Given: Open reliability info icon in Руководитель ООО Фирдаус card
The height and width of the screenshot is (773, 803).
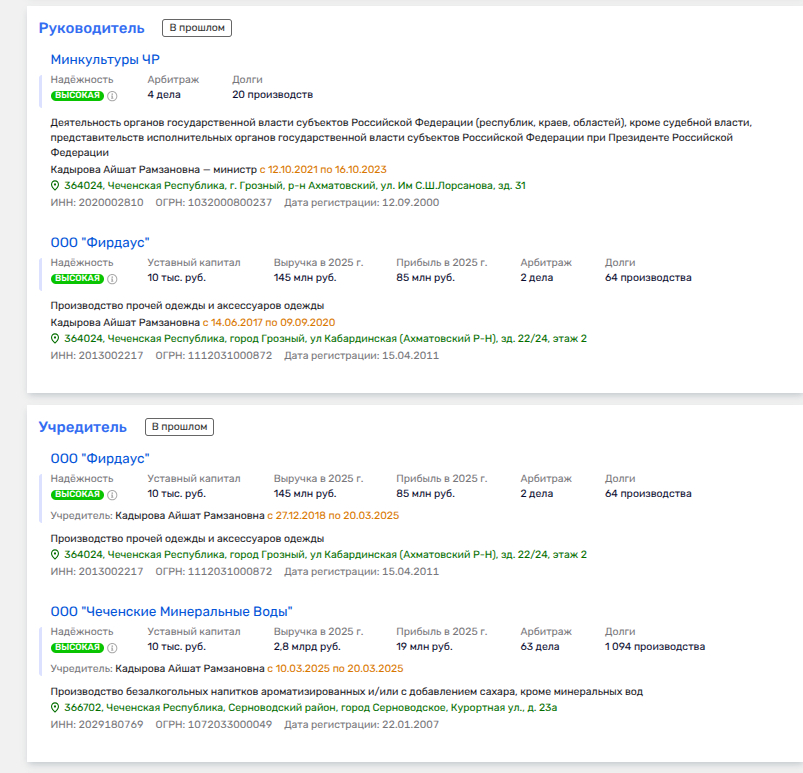Looking at the screenshot, I should tap(112, 279).
